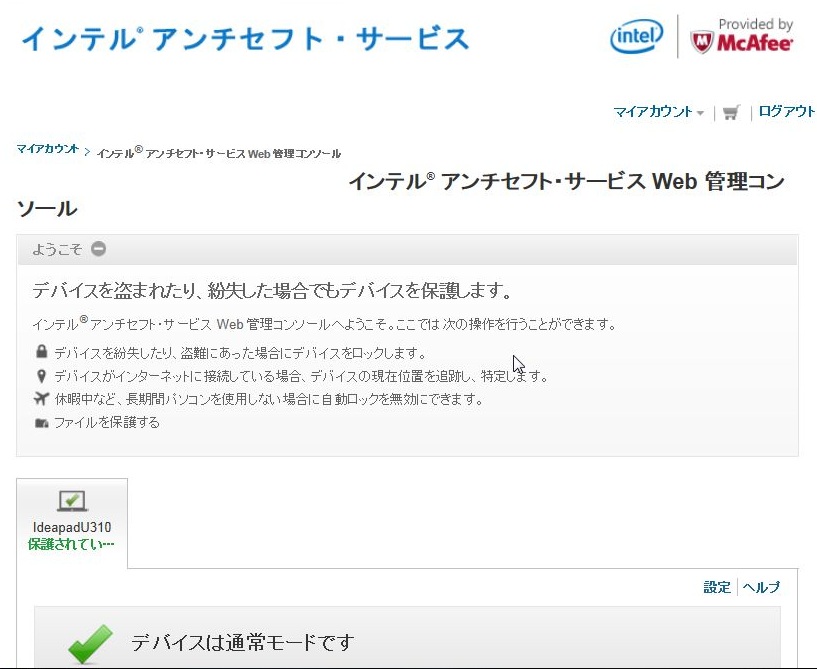
Task: Click the padlock icon for device lock
Action: point(42,352)
